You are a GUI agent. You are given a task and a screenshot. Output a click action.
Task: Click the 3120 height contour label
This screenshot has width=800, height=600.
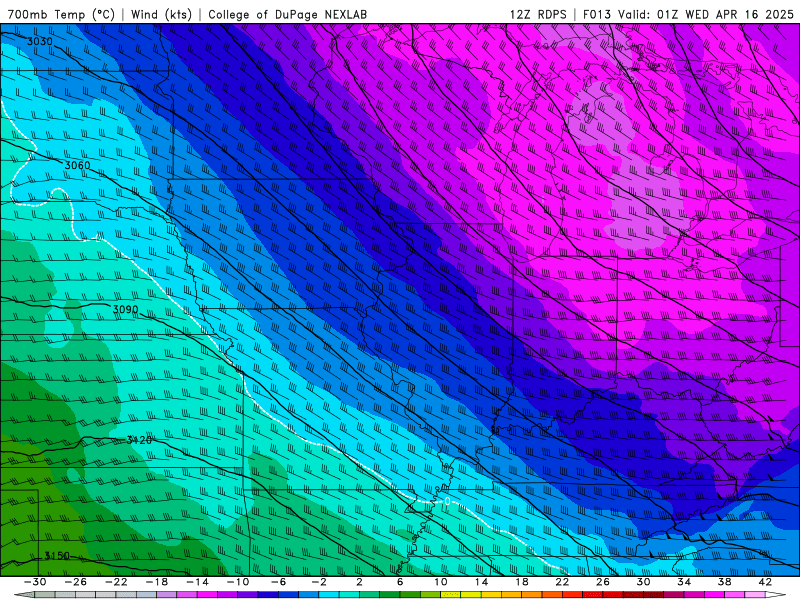click(139, 440)
